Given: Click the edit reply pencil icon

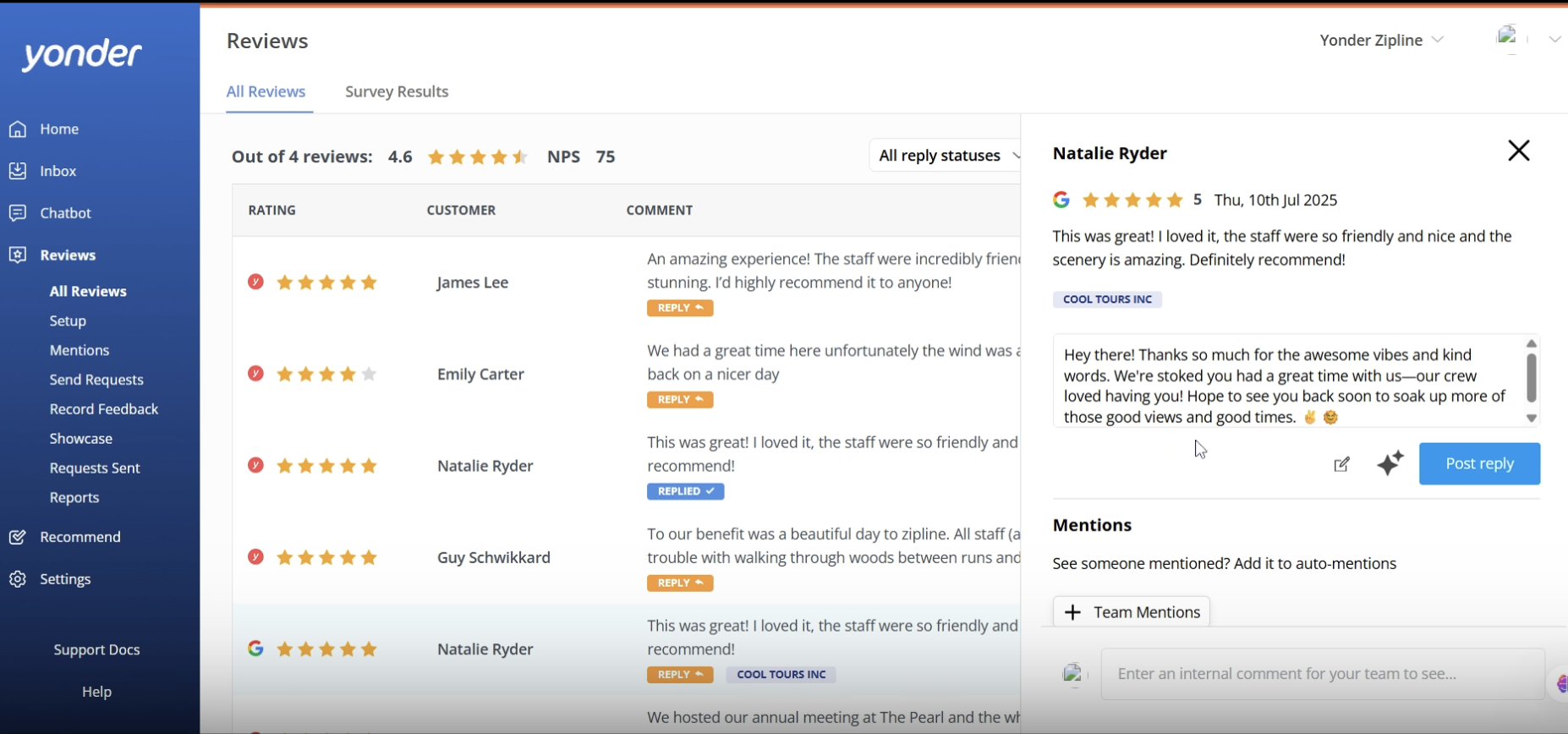Looking at the screenshot, I should 1341,464.
